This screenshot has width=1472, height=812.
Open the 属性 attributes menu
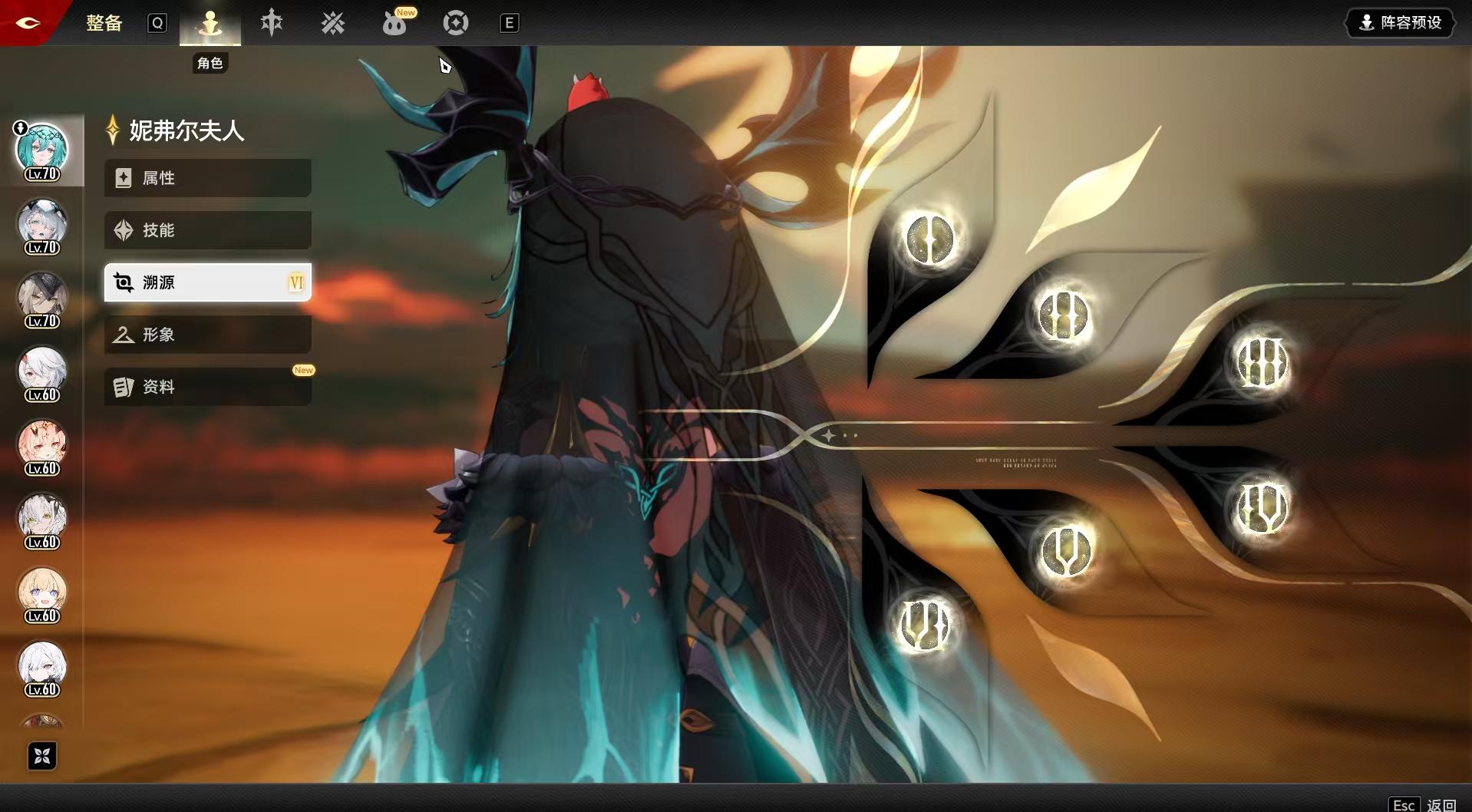click(207, 178)
